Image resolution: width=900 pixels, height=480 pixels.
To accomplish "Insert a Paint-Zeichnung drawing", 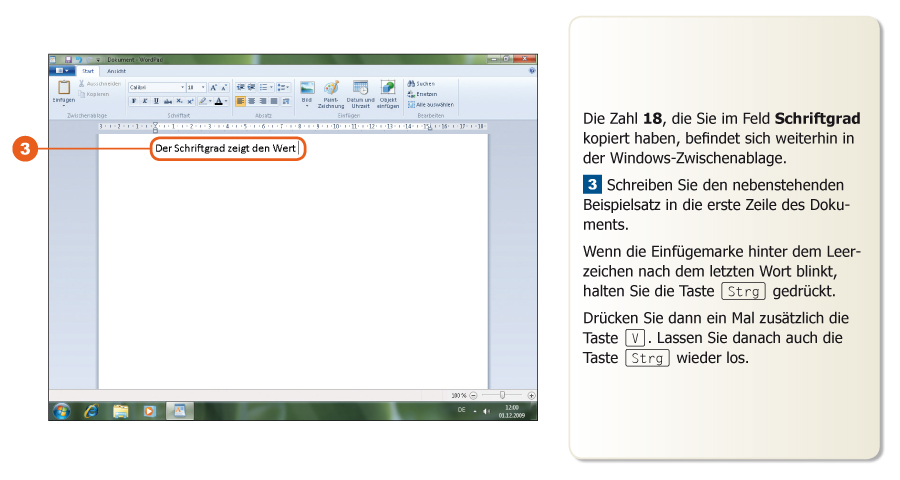I will [x=331, y=89].
